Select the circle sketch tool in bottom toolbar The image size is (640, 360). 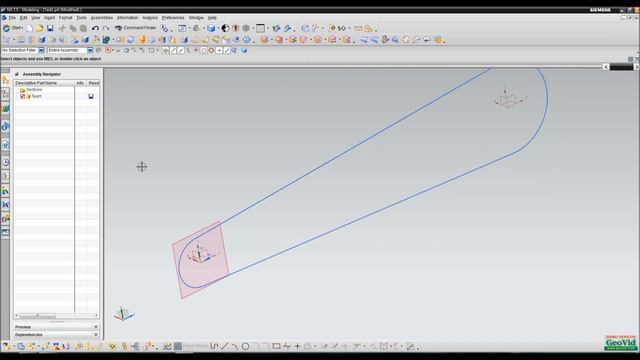[x=245, y=347]
